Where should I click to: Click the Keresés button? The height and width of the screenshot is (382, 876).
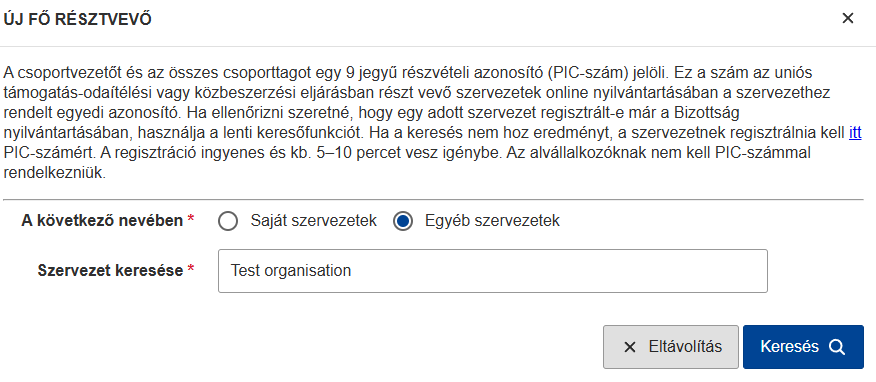803,347
